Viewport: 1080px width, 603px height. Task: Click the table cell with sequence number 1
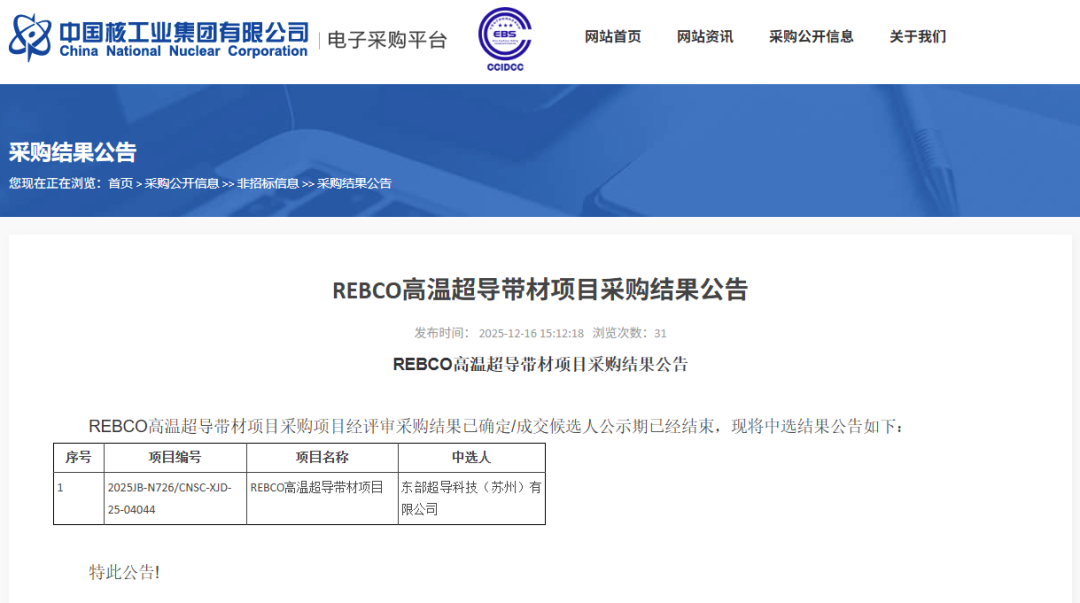coord(79,498)
